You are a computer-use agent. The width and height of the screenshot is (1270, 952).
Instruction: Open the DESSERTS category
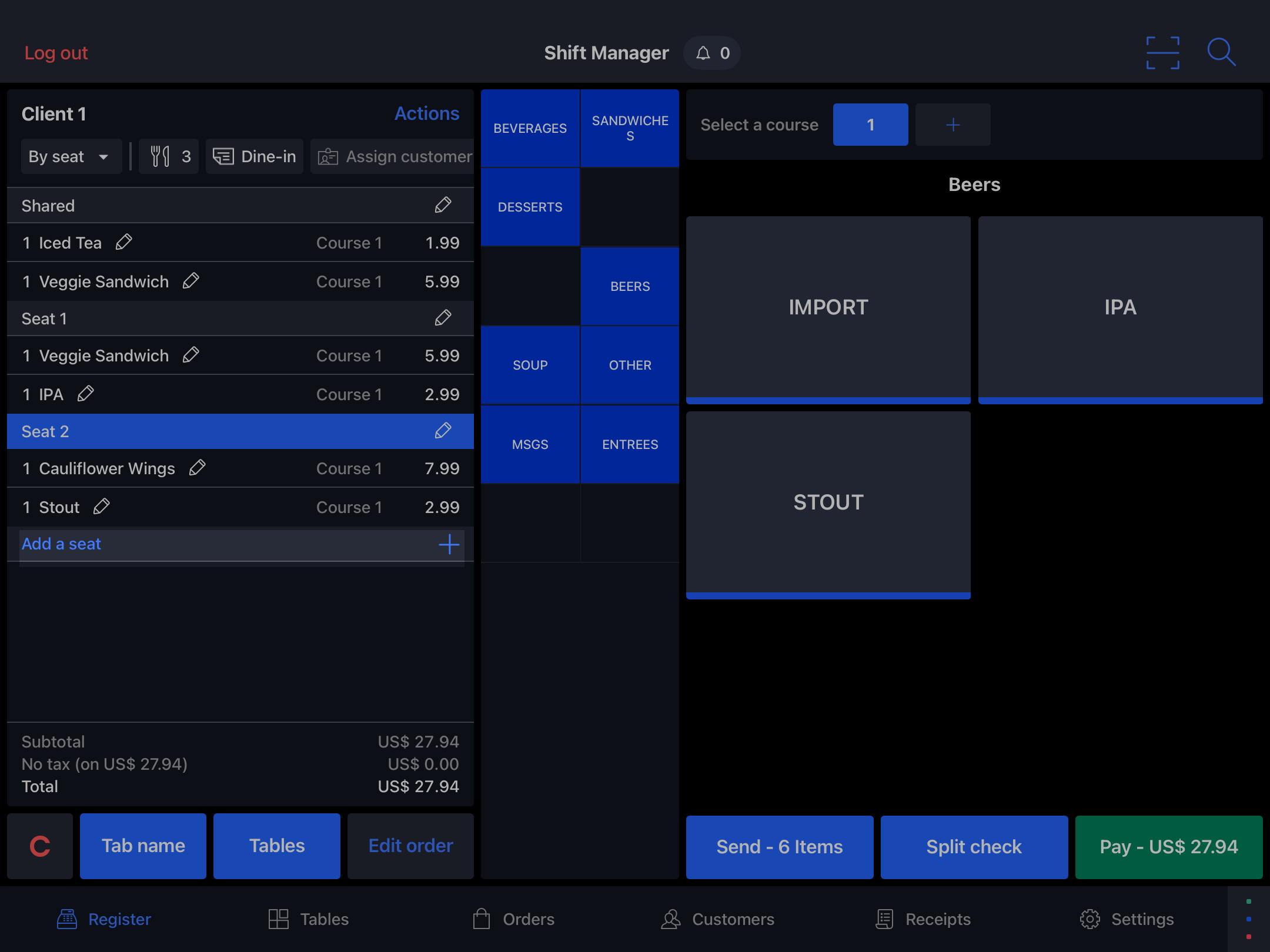530,207
